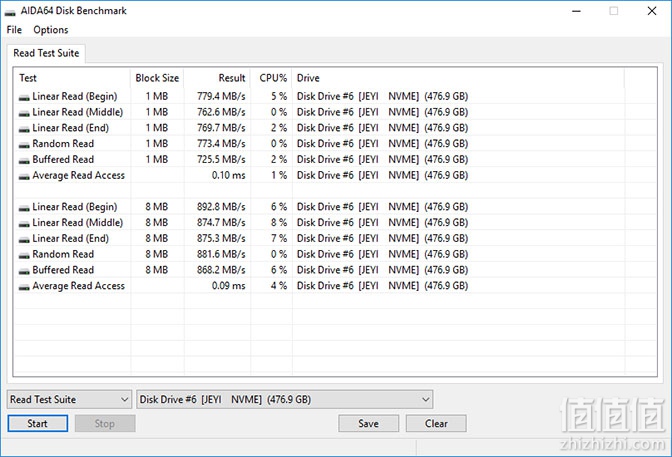Click drive text in the 892.8 MB/s row

(382, 207)
